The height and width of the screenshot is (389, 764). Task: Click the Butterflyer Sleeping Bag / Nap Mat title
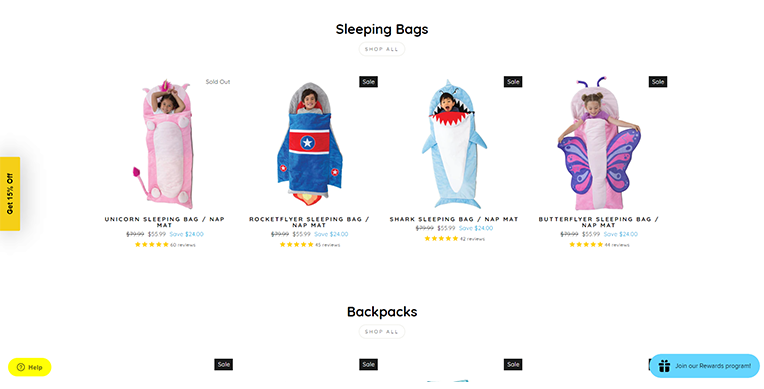[x=598, y=222]
